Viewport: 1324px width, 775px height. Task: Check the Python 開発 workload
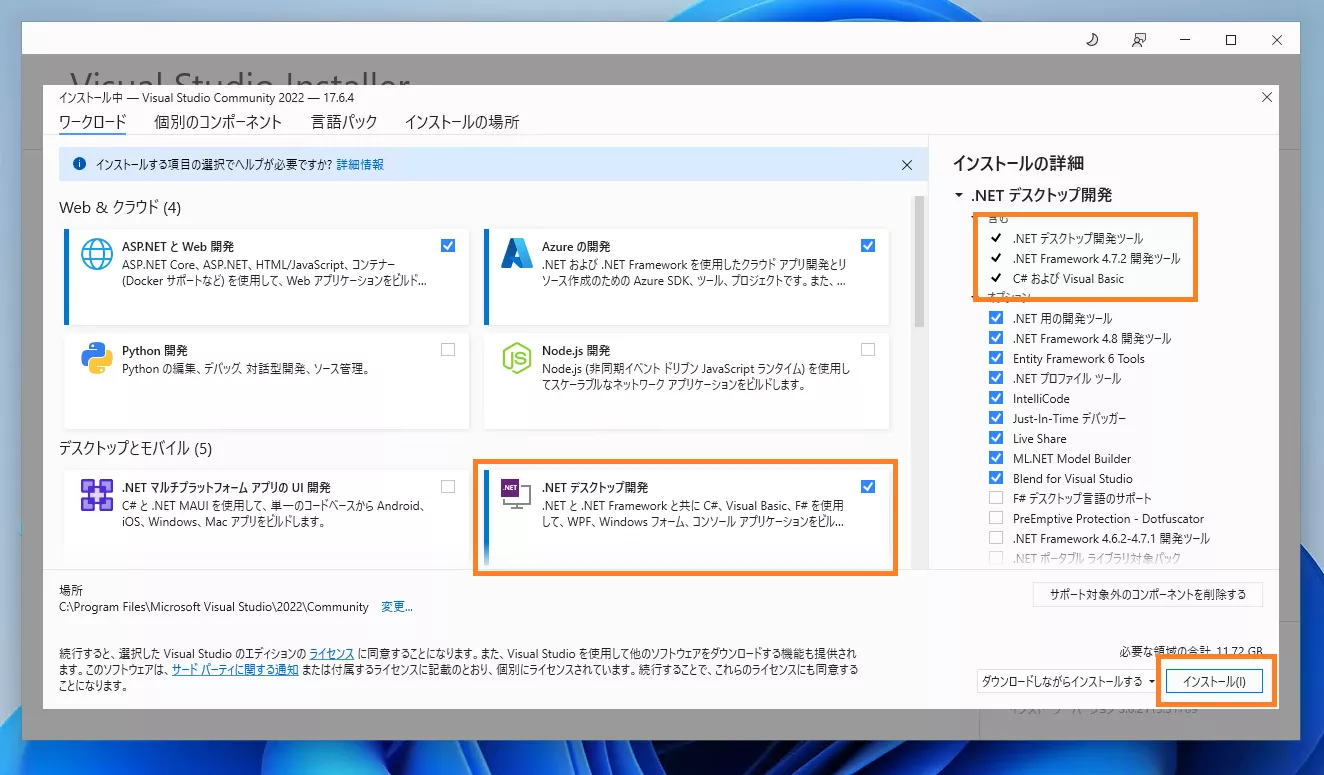click(447, 349)
